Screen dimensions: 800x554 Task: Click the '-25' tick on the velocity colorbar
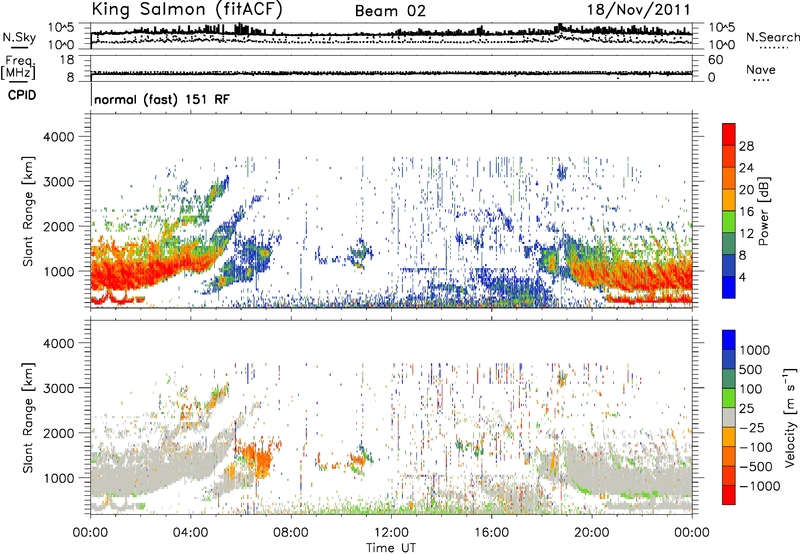click(753, 427)
